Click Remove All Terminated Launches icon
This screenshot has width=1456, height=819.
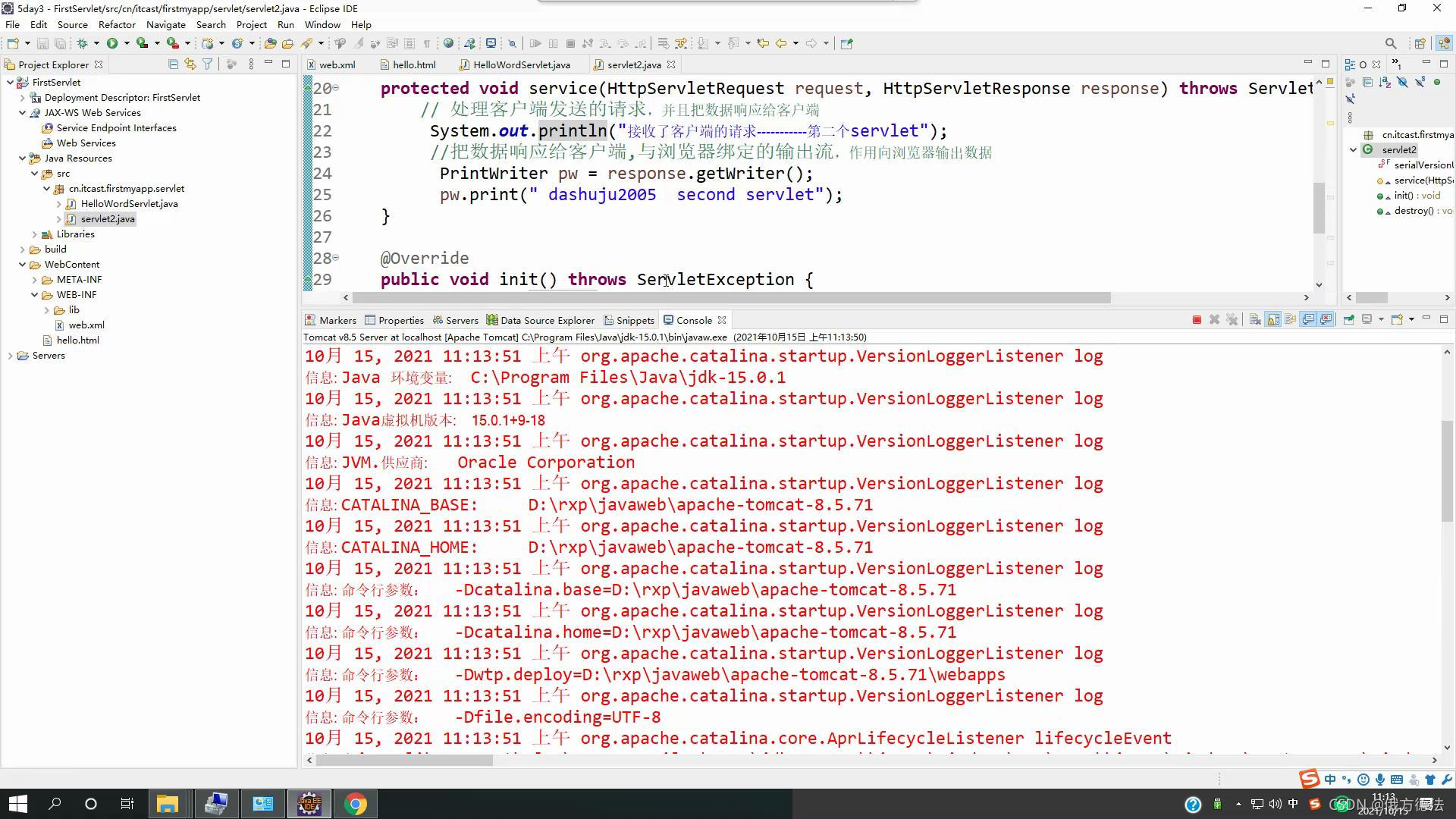(x=1232, y=320)
